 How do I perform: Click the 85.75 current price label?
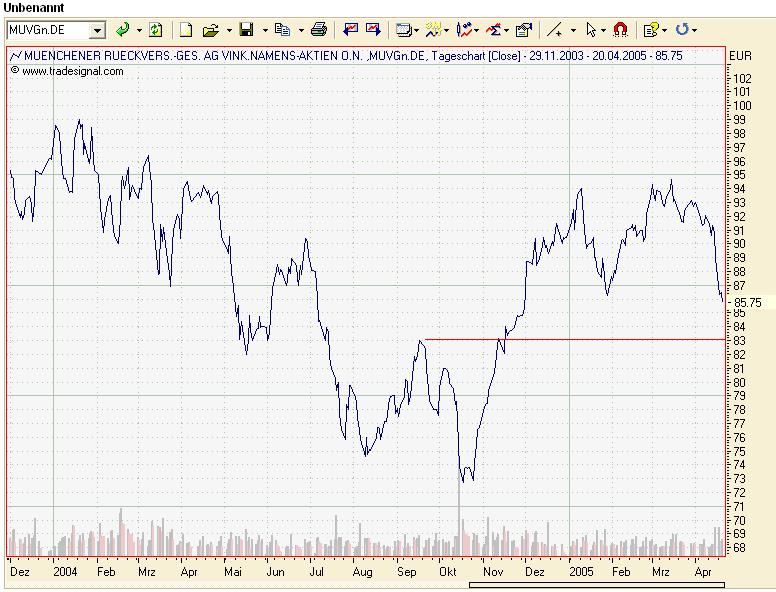tap(748, 303)
